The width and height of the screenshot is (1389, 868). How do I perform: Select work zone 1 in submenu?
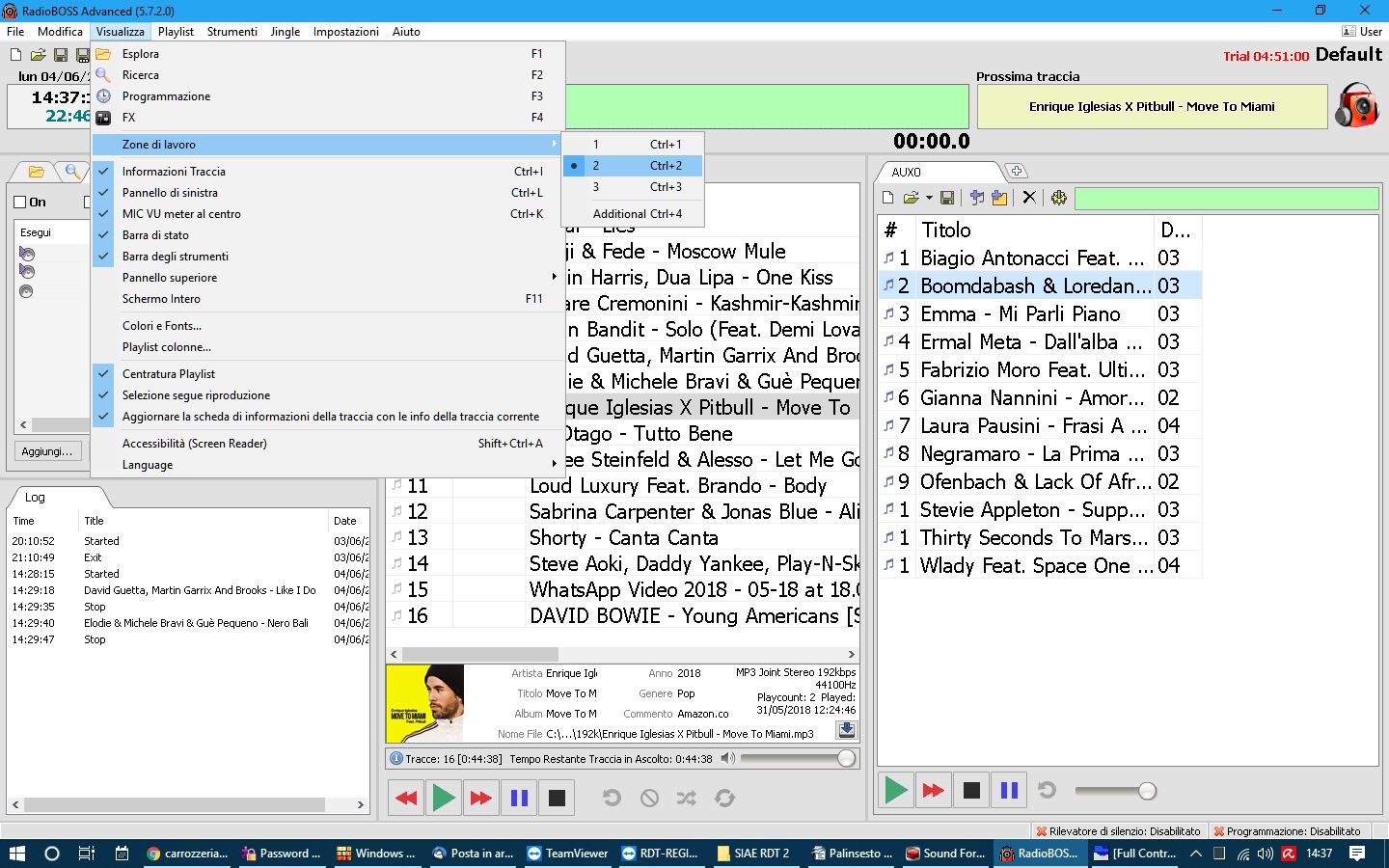(x=633, y=145)
